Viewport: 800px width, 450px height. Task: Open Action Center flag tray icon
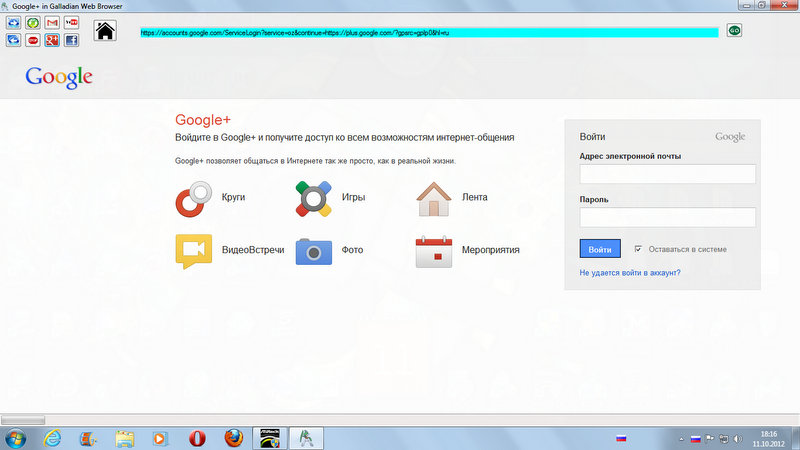(710, 439)
